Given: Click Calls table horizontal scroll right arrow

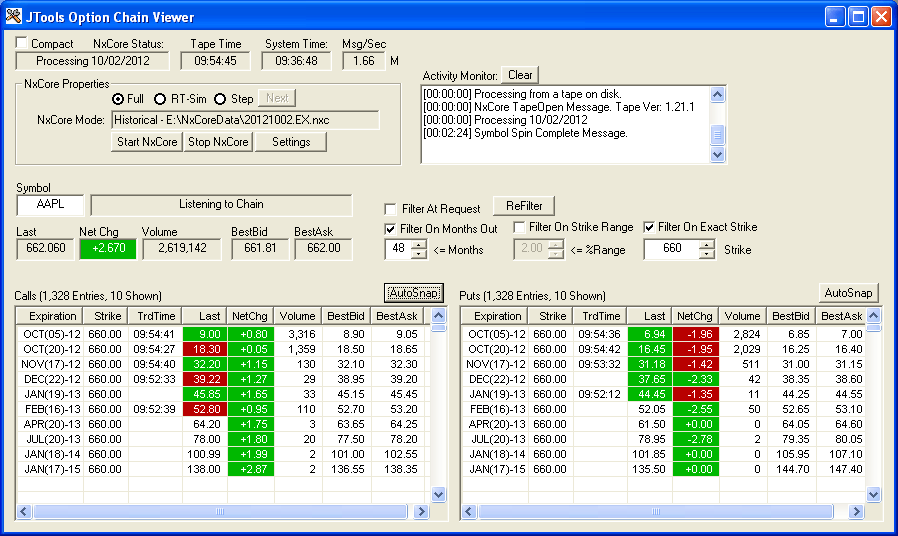Looking at the screenshot, I should (421, 511).
